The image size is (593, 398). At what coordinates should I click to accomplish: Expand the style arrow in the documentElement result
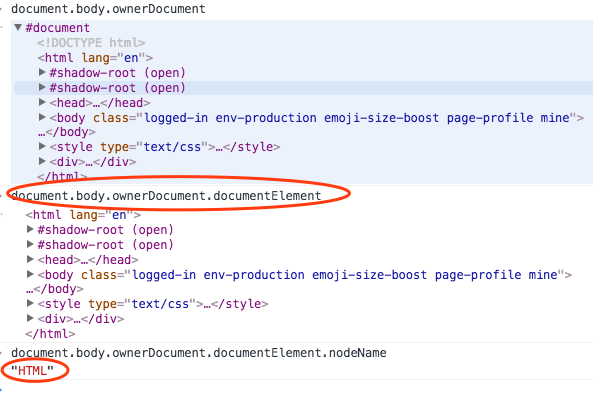click(x=30, y=303)
